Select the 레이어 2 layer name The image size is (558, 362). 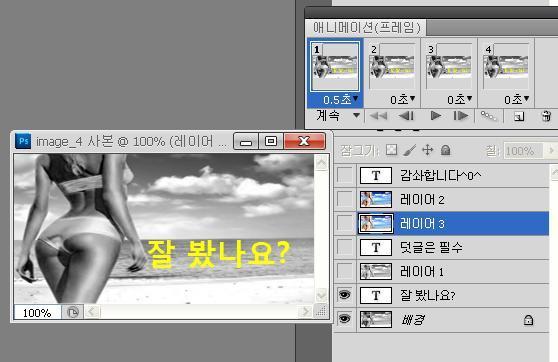(x=422, y=200)
